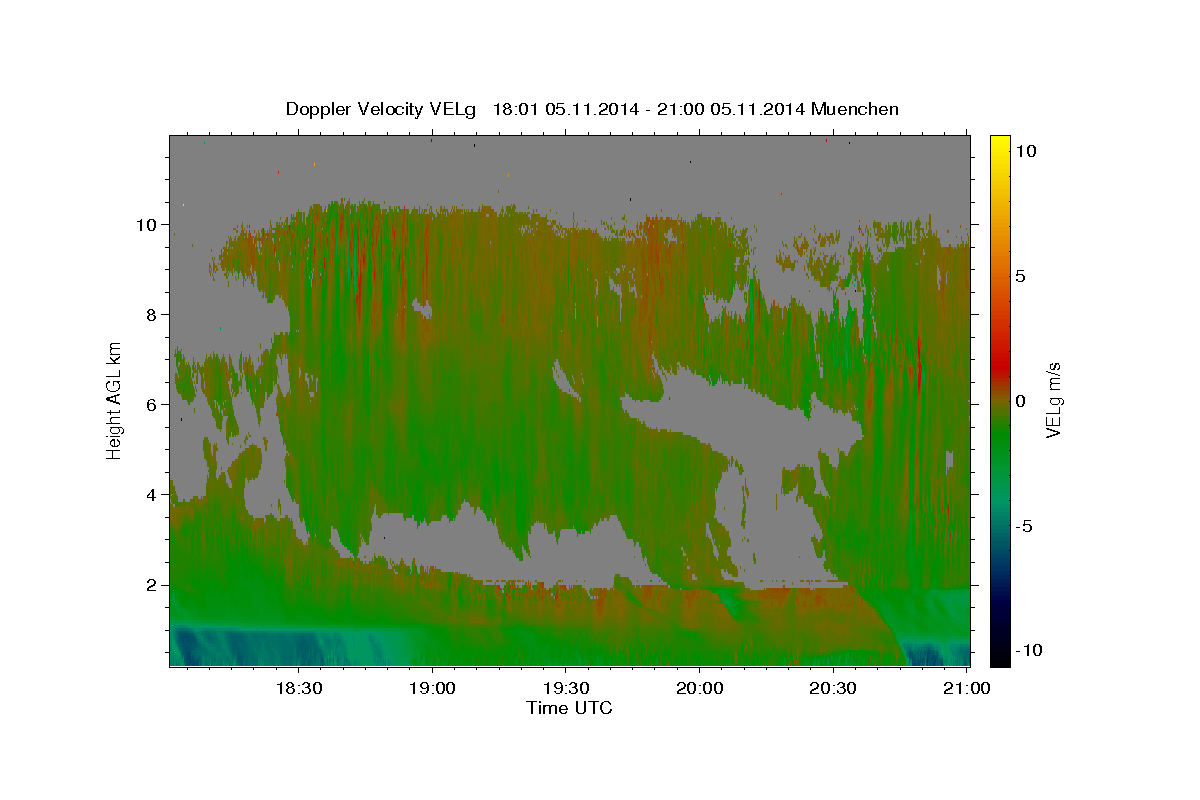Click the '18:30' time tick label
The image size is (1200, 800).
298,689
